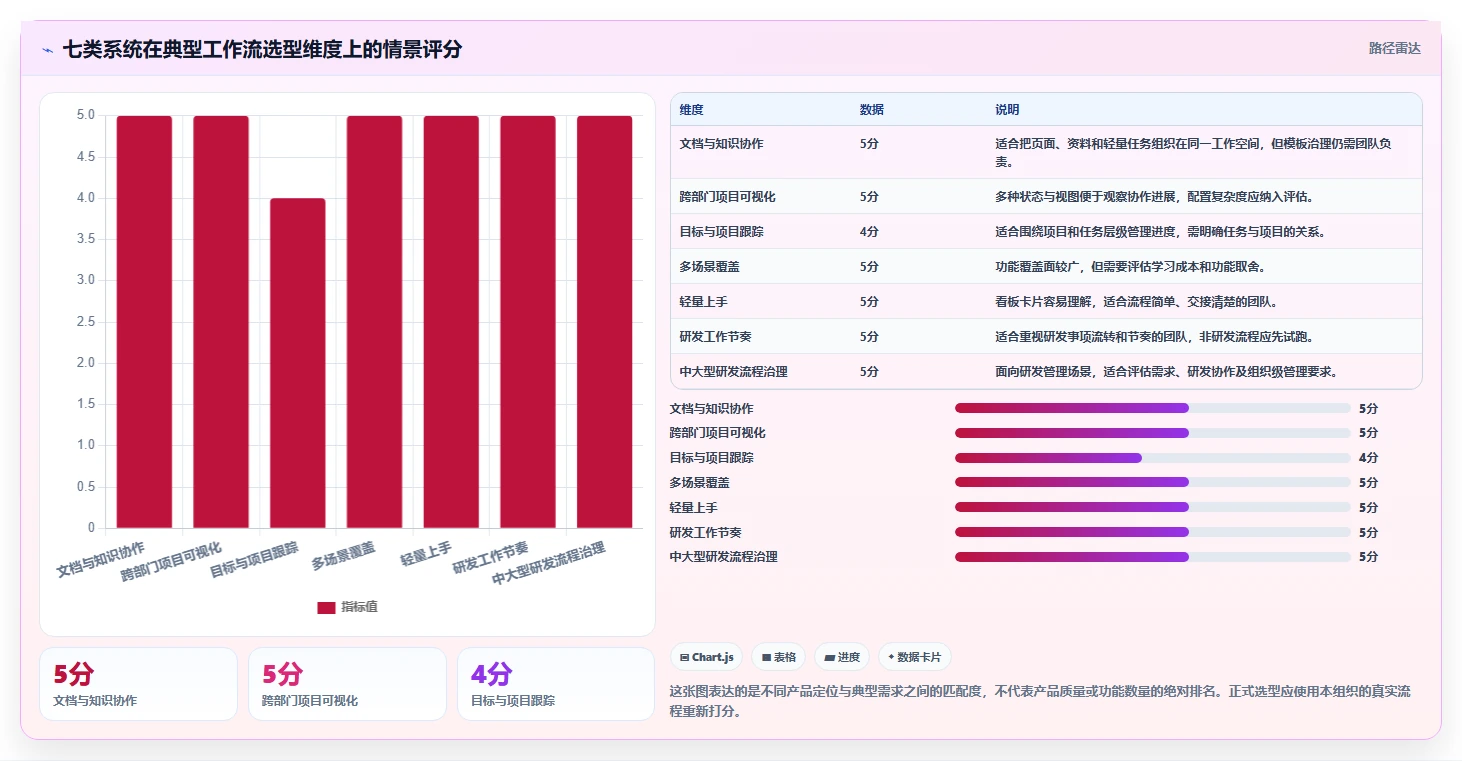The width and height of the screenshot is (1462, 761).
Task: Click the x-axis label 轻量上手
Action: pos(426,554)
